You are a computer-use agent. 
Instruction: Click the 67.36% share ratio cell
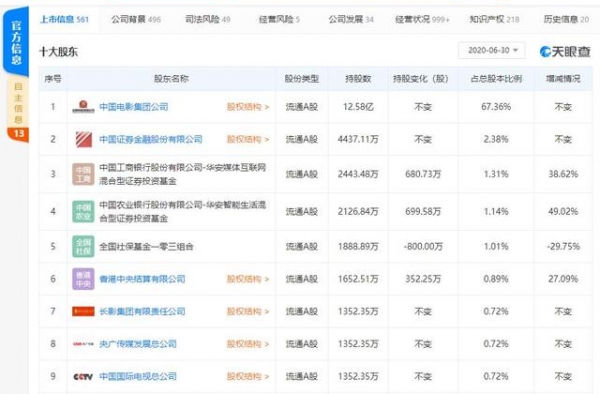tap(496, 107)
